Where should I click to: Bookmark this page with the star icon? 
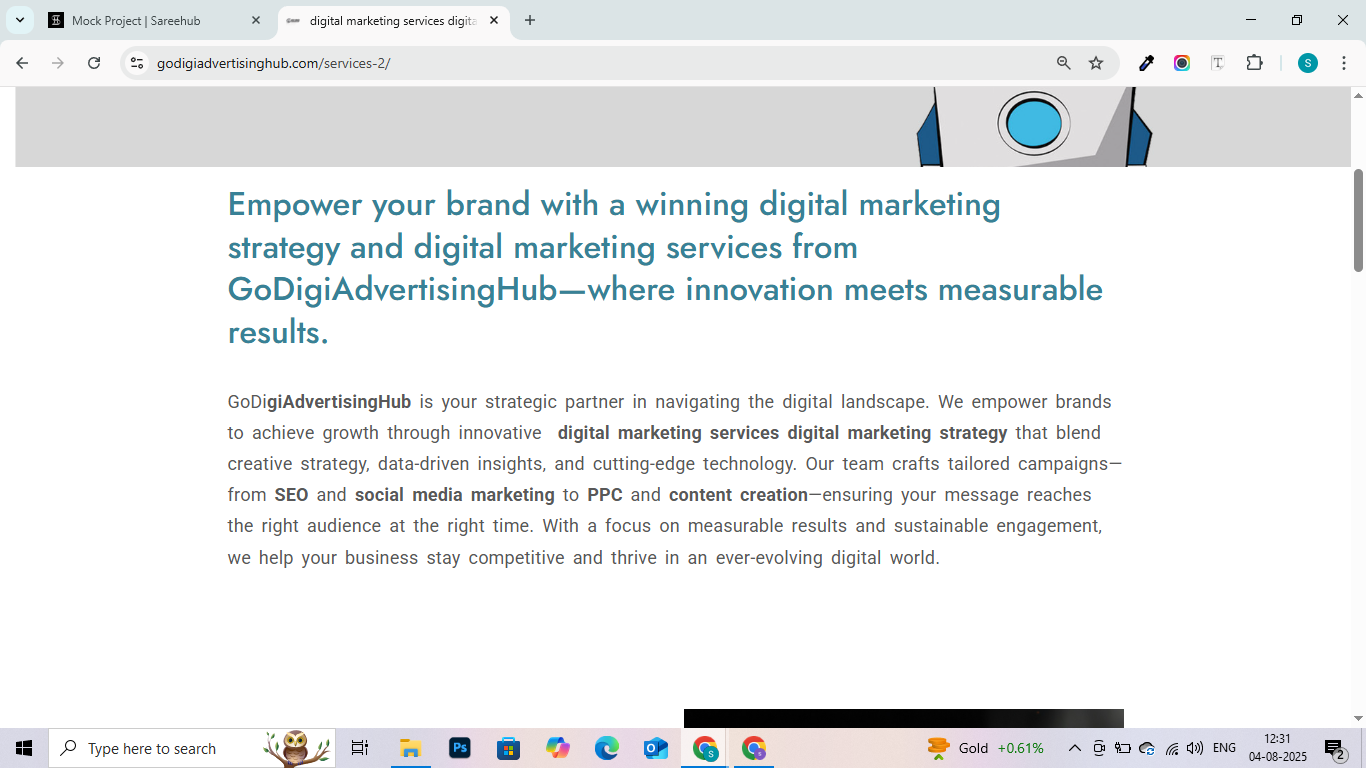point(1096,63)
